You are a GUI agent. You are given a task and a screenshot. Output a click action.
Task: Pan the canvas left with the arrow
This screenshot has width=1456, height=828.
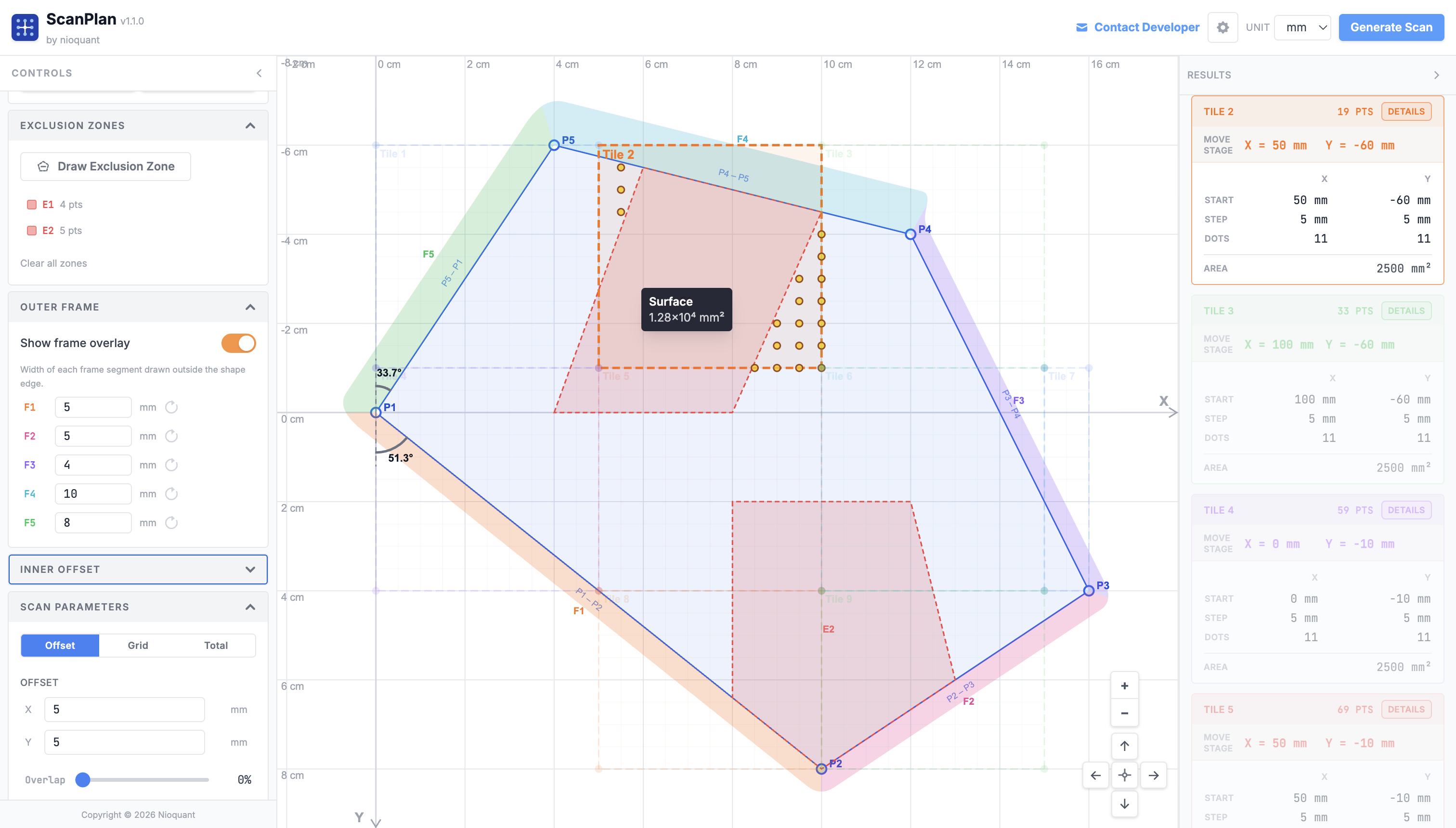coord(1095,775)
